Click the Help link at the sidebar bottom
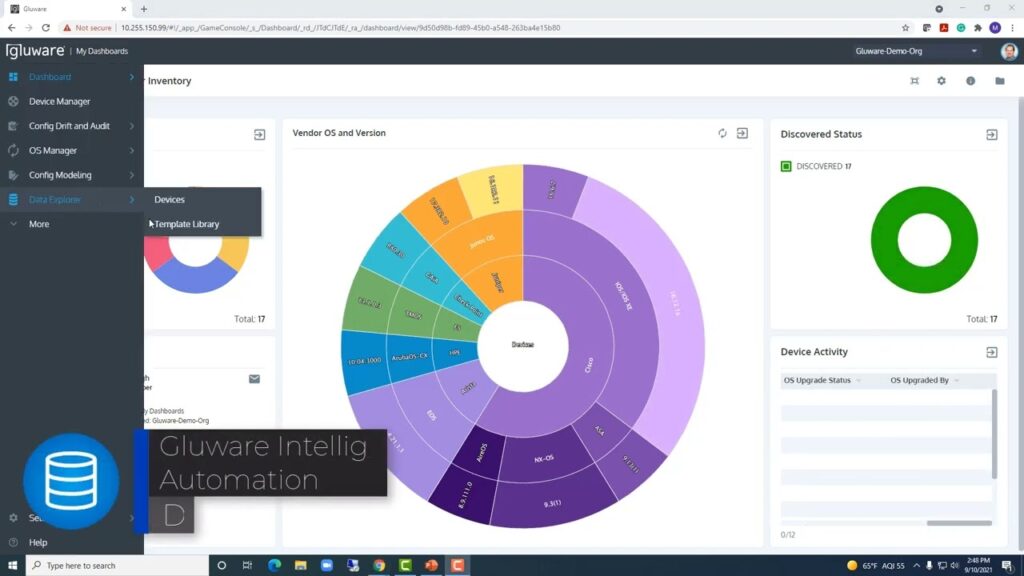The height and width of the screenshot is (576, 1024). (37, 542)
